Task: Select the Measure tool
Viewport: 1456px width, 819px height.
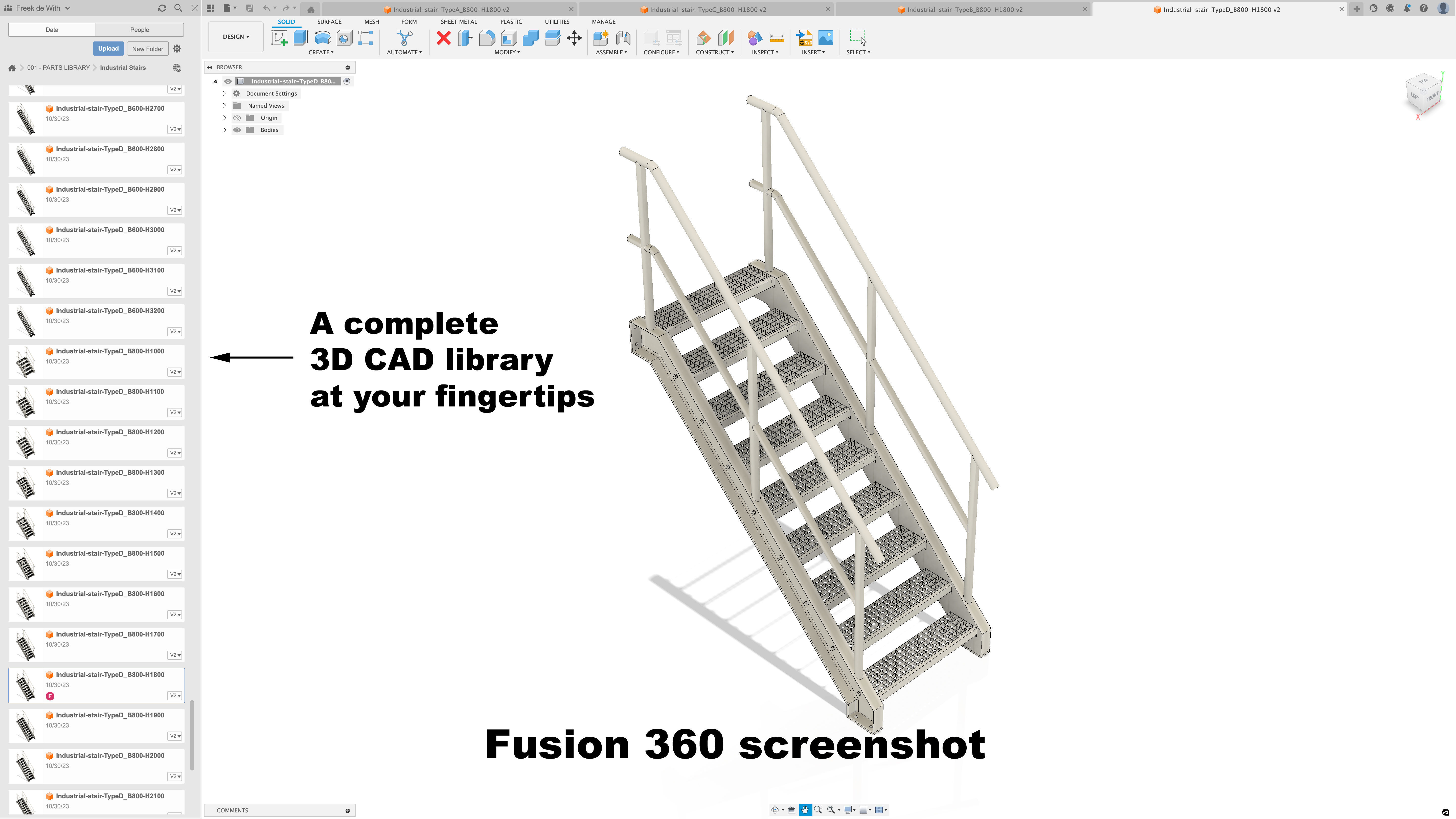Action: [777, 38]
